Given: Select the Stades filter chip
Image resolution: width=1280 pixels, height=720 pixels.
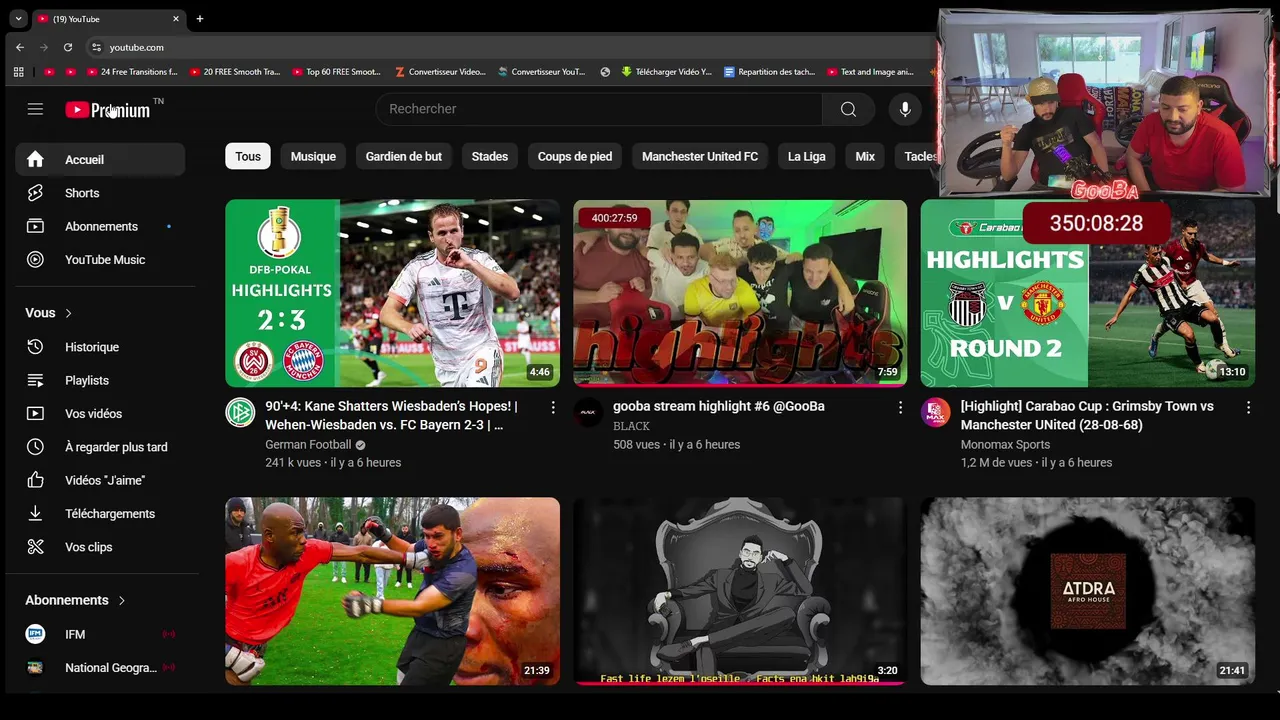Looking at the screenshot, I should coord(490,156).
